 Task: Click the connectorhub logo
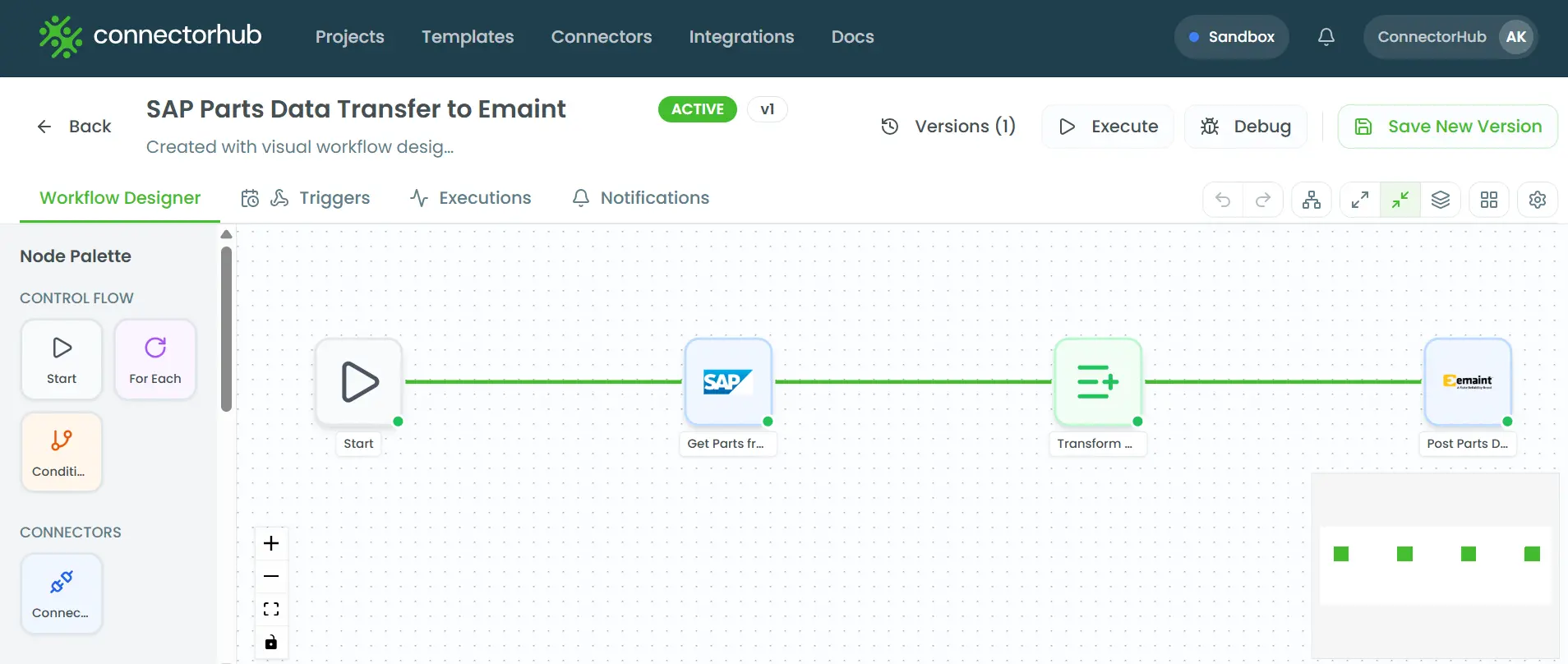150,36
